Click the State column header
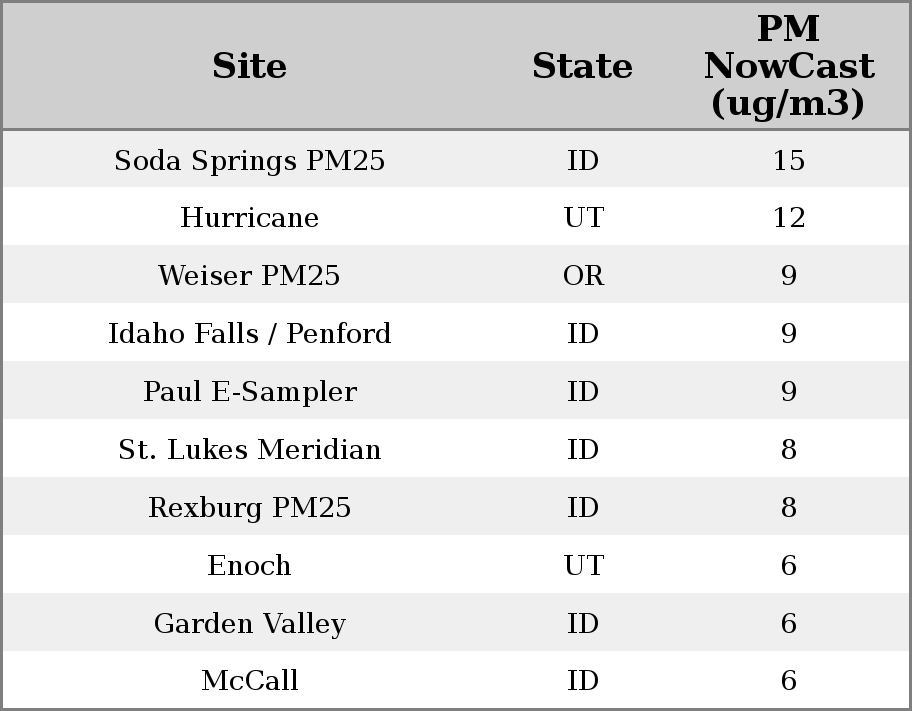The image size is (912, 711). pos(582,67)
